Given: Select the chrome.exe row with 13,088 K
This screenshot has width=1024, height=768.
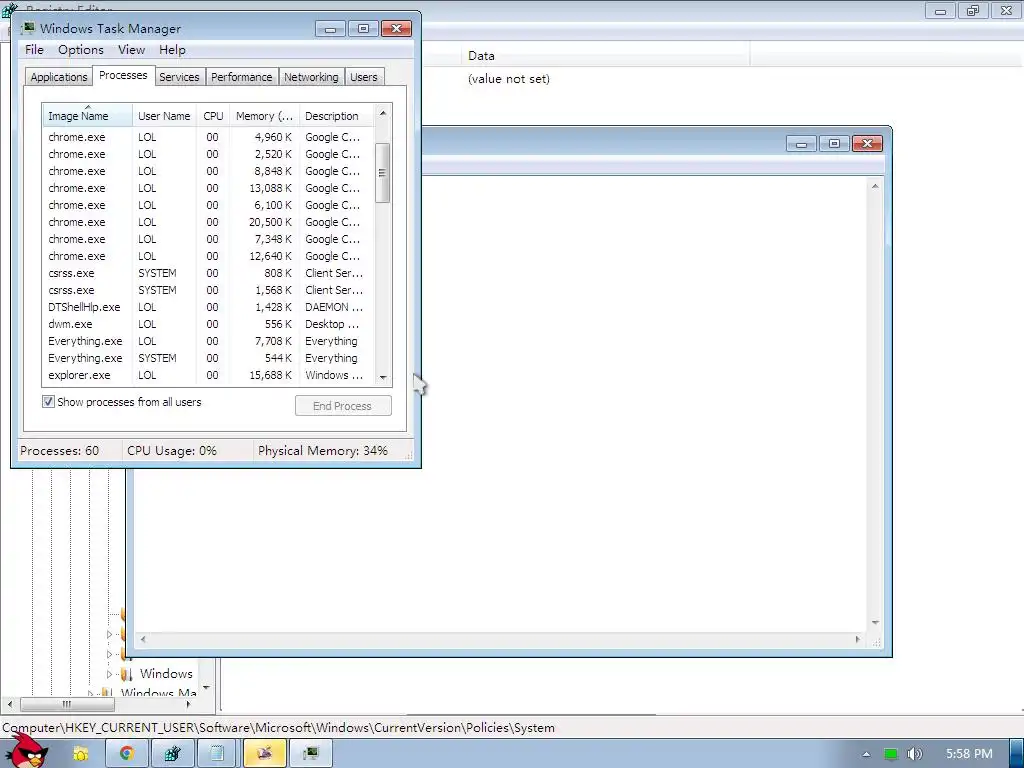Looking at the screenshot, I should [x=208, y=188].
